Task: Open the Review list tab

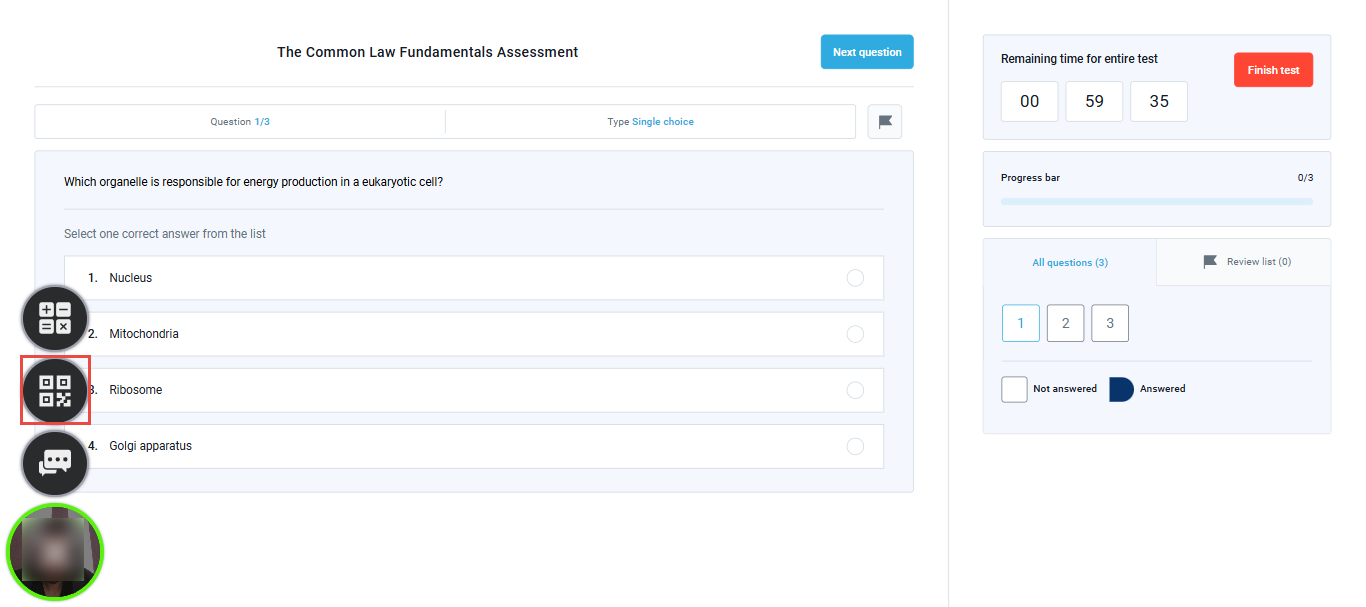Action: point(1244,262)
